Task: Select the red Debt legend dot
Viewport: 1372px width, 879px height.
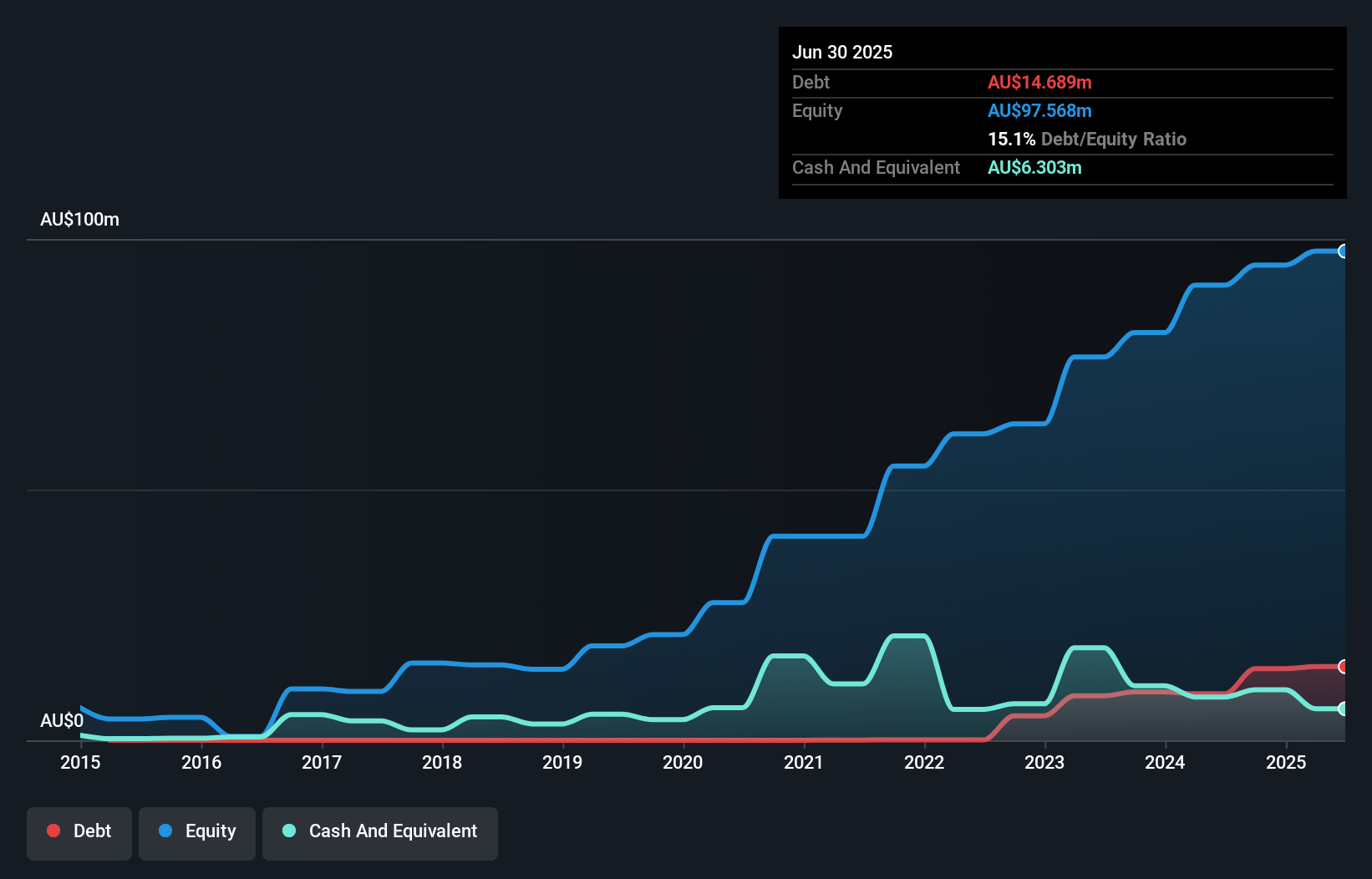Action: [53, 831]
